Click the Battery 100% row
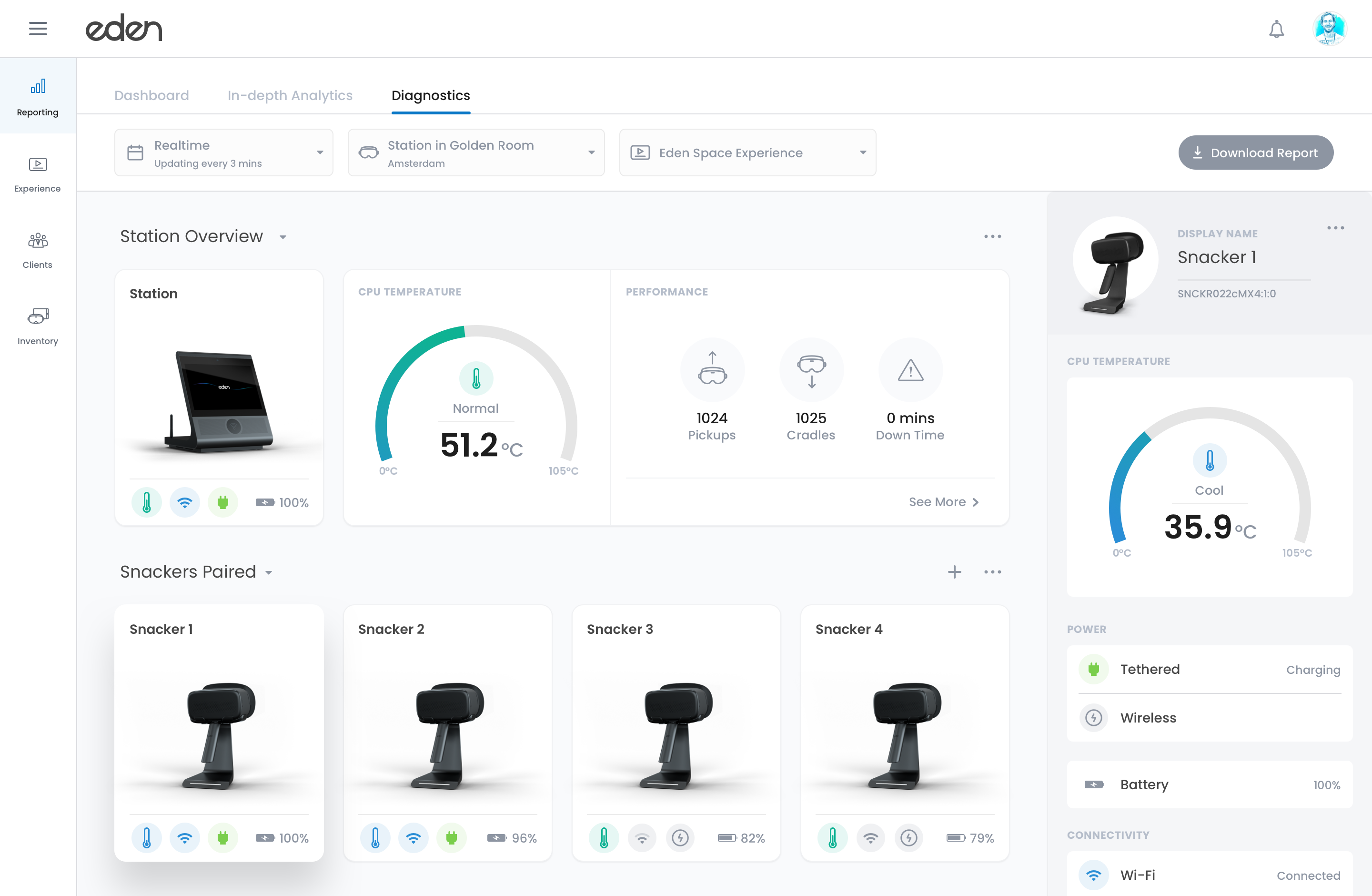Image resolution: width=1372 pixels, height=896 pixels. point(1210,785)
